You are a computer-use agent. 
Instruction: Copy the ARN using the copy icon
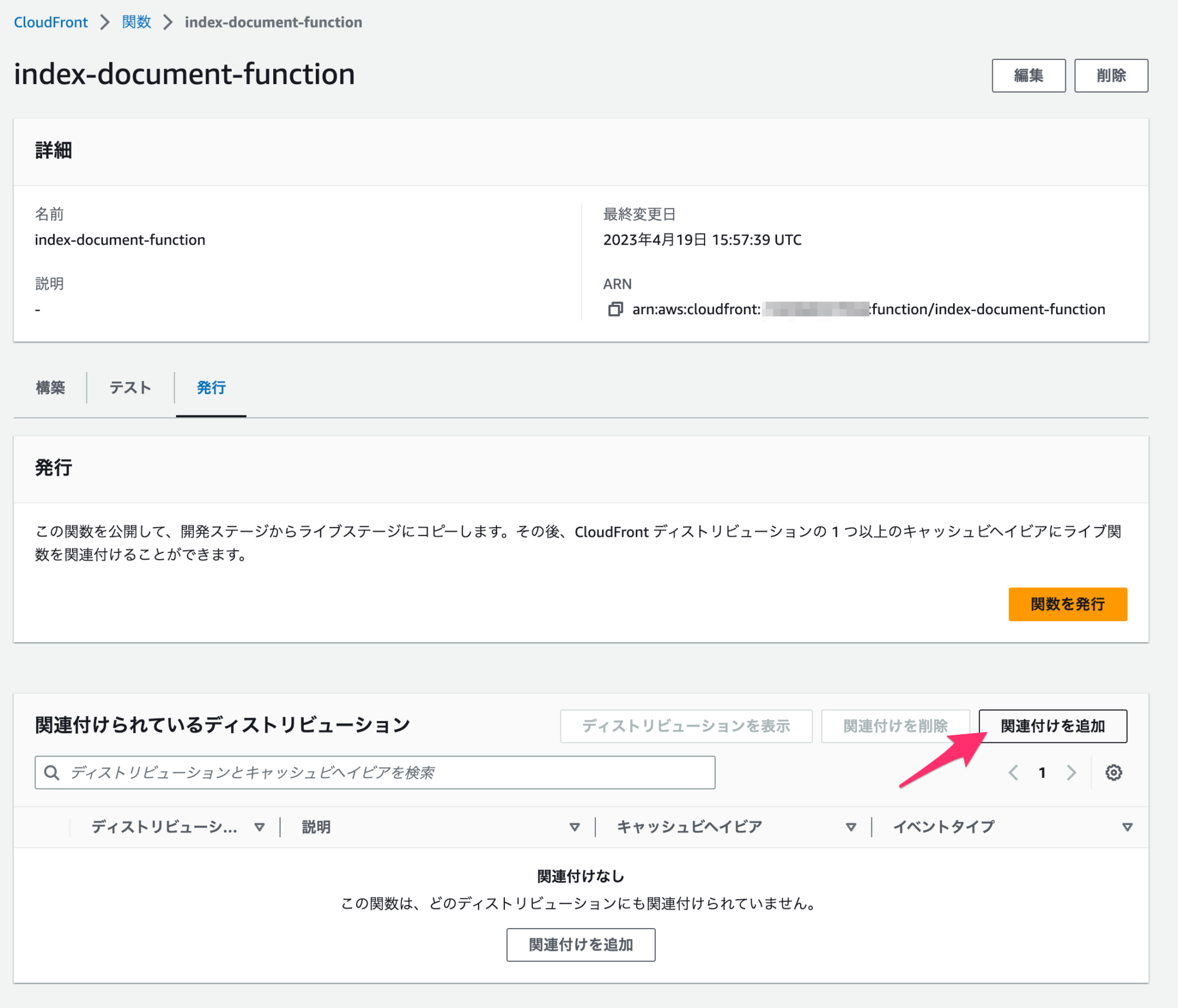616,309
